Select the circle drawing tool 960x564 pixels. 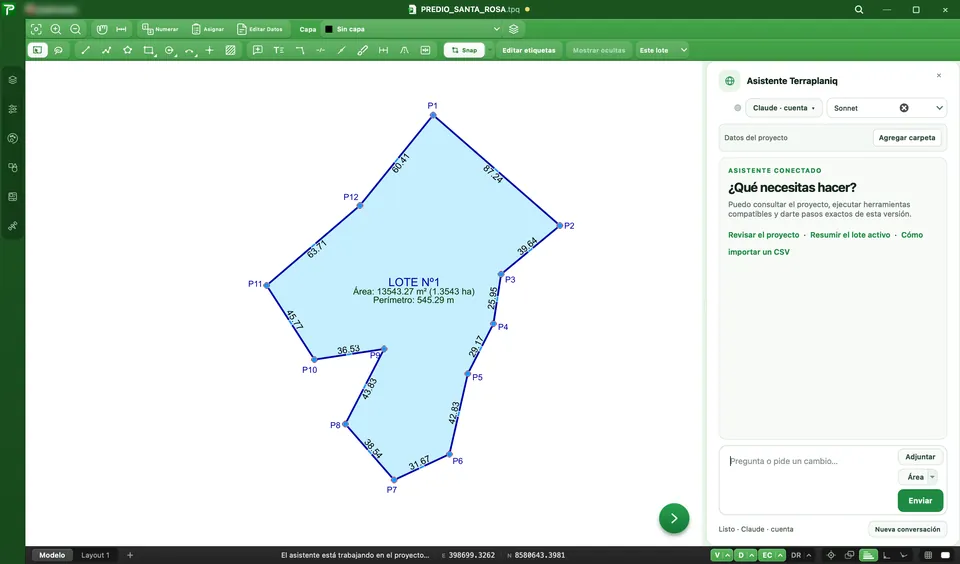coord(170,50)
